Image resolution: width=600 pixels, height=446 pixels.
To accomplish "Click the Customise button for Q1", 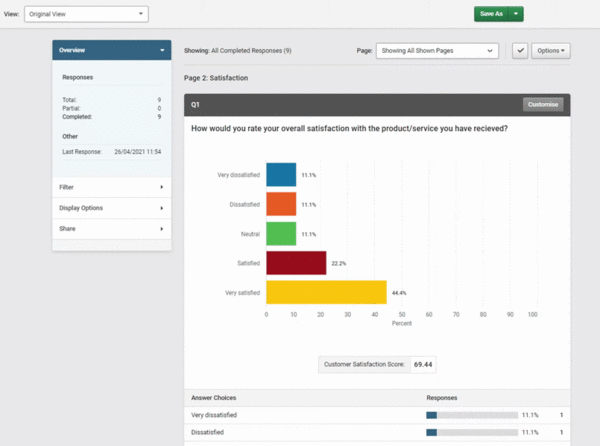I will 542,104.
